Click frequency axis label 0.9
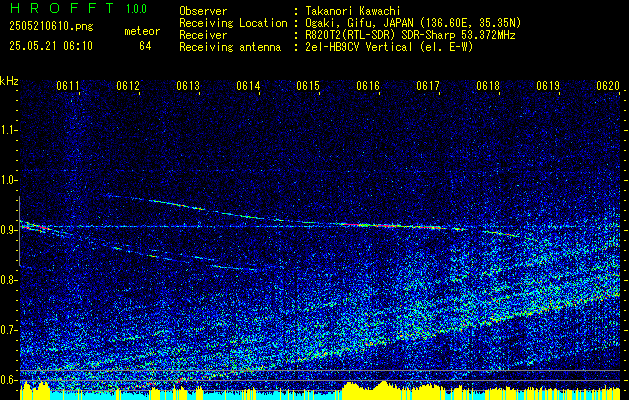The width and height of the screenshot is (629, 400). pos(8,230)
